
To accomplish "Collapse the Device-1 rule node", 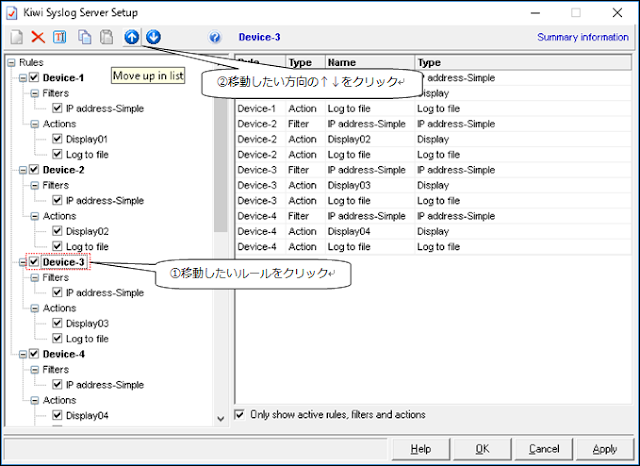I will click(x=23, y=78).
